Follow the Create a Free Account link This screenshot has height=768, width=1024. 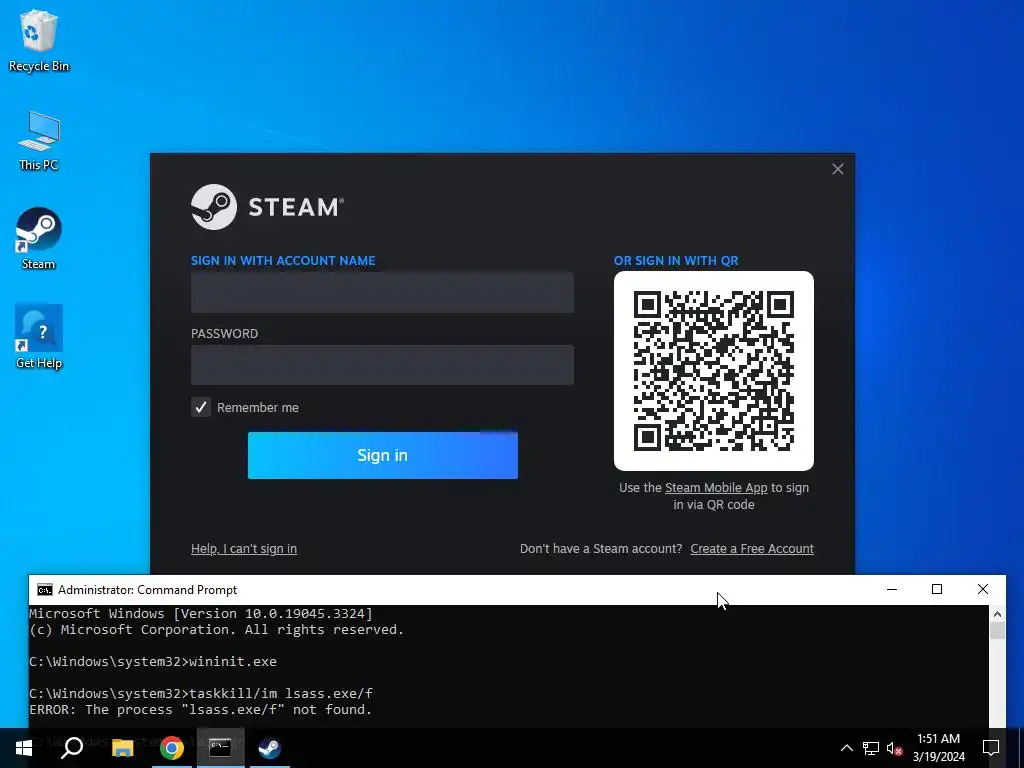coord(752,549)
